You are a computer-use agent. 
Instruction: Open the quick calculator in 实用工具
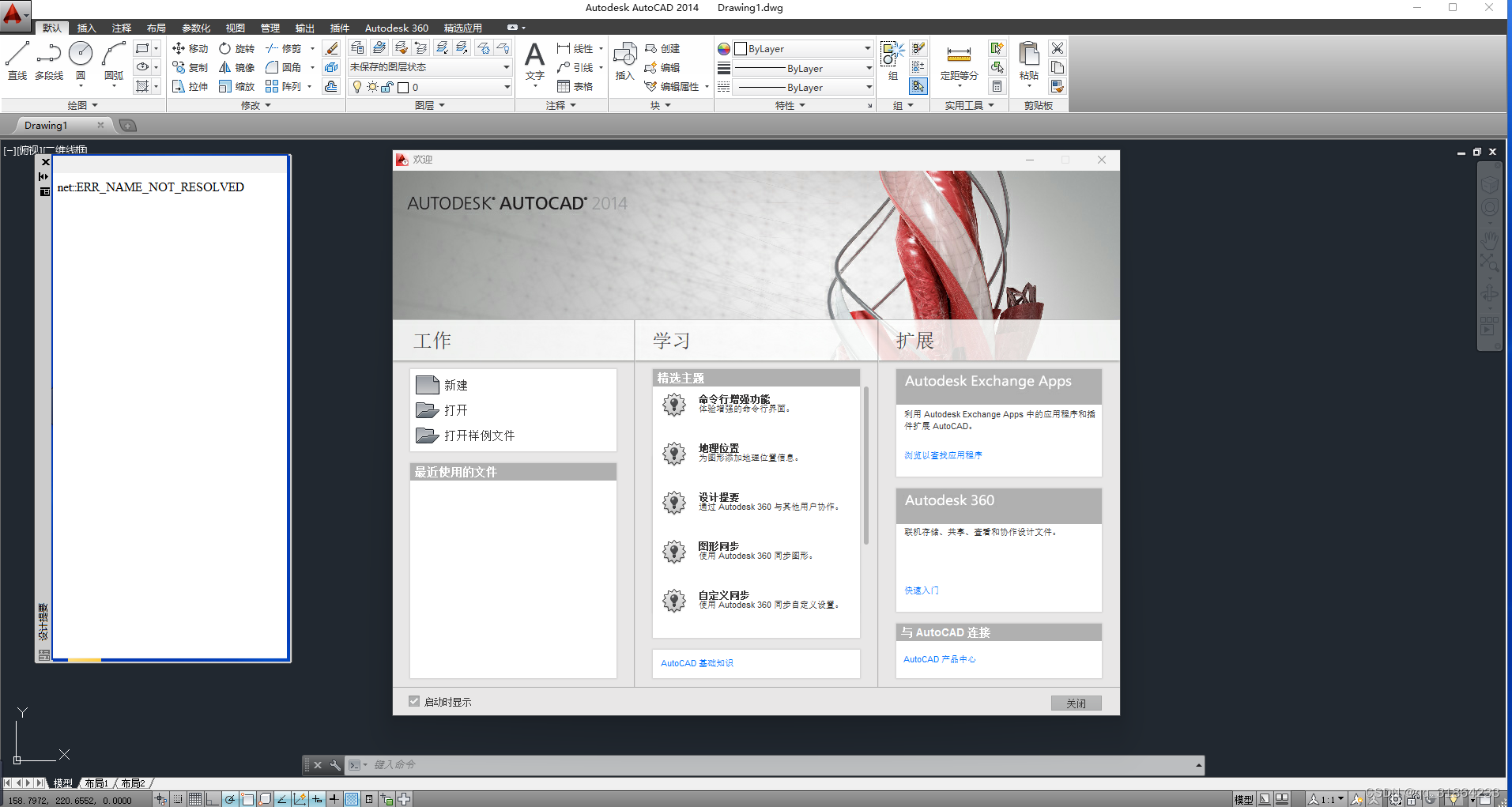pyautogui.click(x=997, y=86)
